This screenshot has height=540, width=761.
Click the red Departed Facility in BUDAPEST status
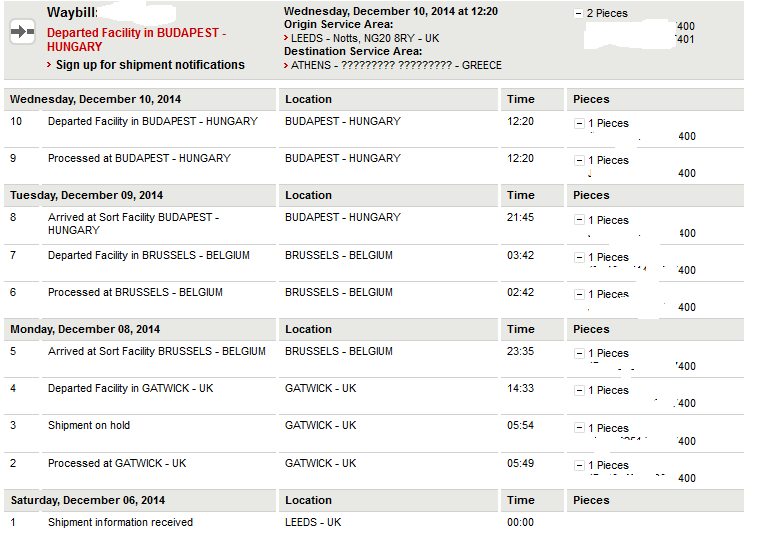136,40
